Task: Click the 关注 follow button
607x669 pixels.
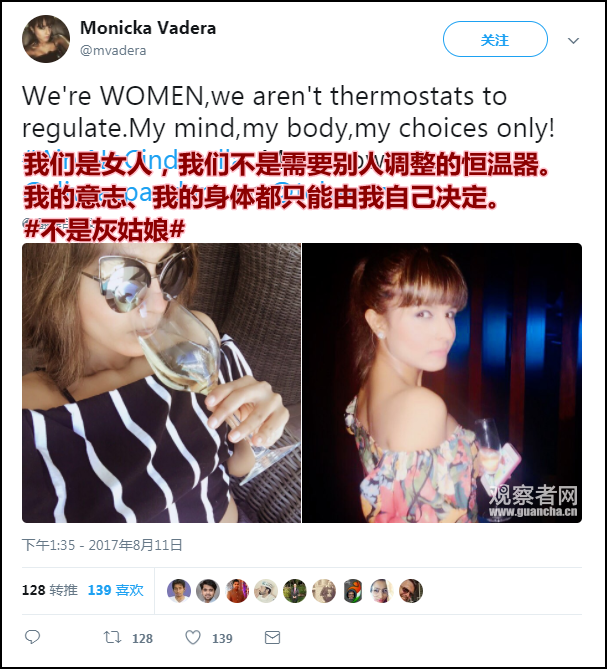Action: pyautogui.click(x=495, y=39)
